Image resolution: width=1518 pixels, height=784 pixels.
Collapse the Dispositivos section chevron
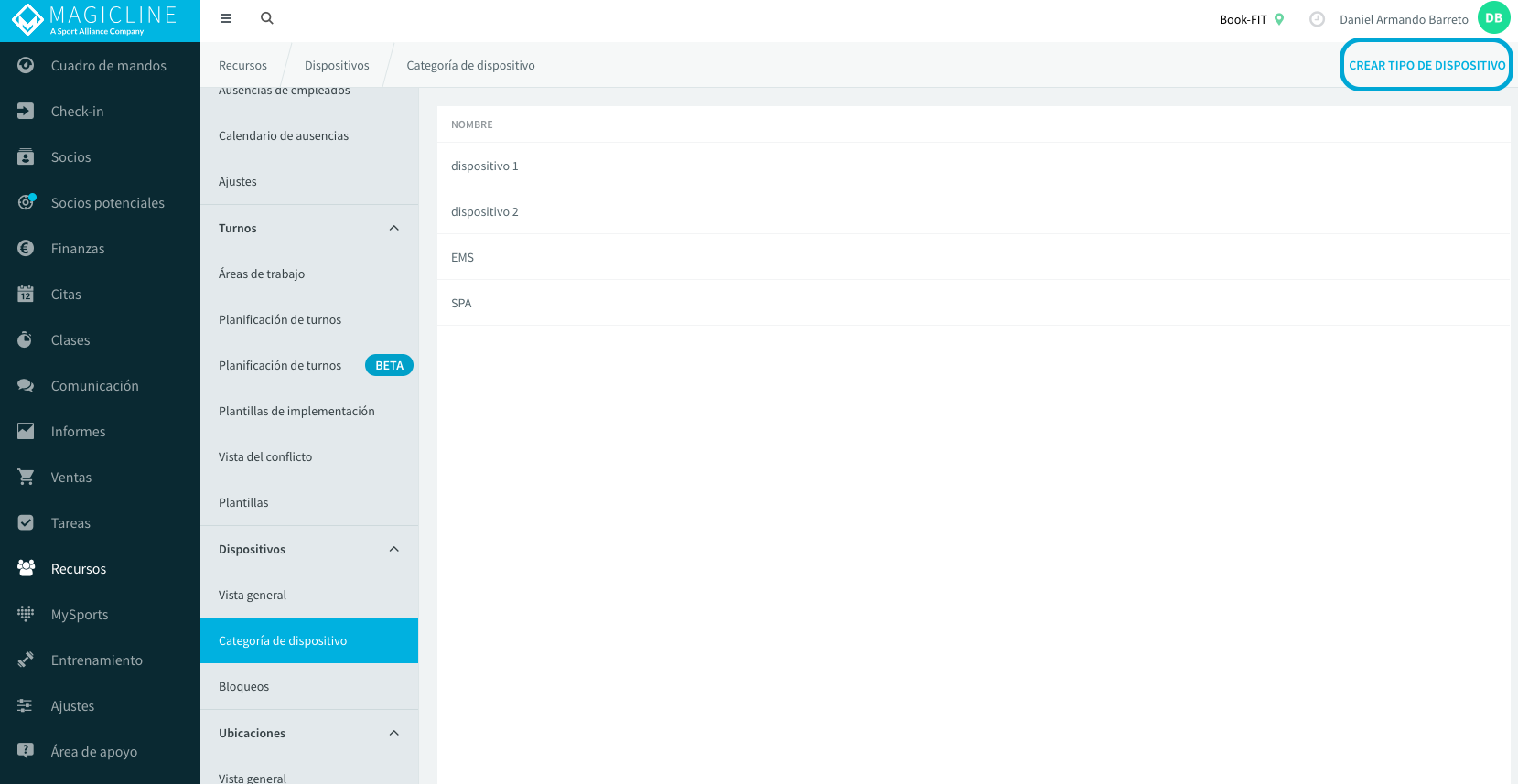point(394,549)
